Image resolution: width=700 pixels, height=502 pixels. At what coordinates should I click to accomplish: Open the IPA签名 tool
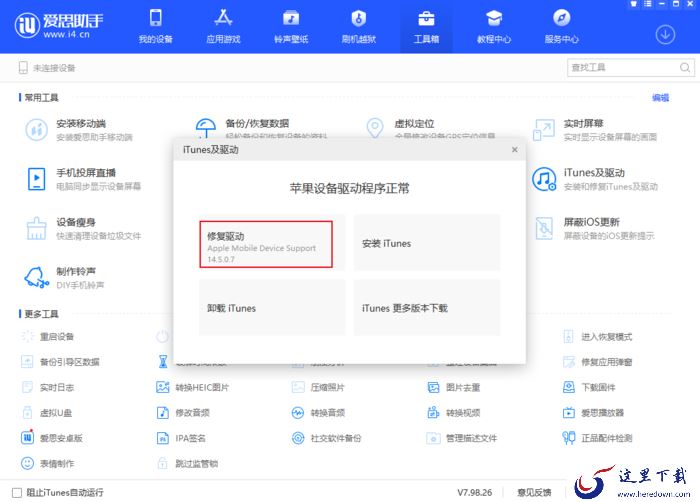[181, 438]
